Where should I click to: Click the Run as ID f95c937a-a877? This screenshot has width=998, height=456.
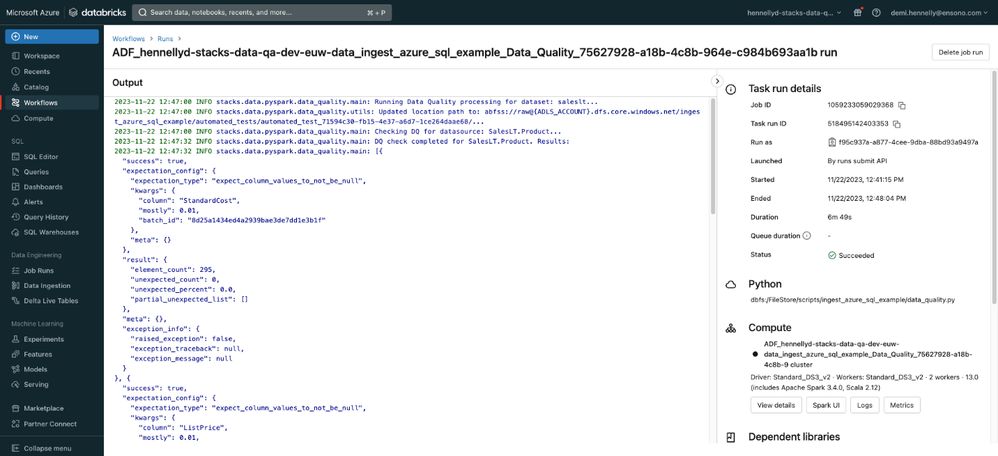click(x=908, y=142)
